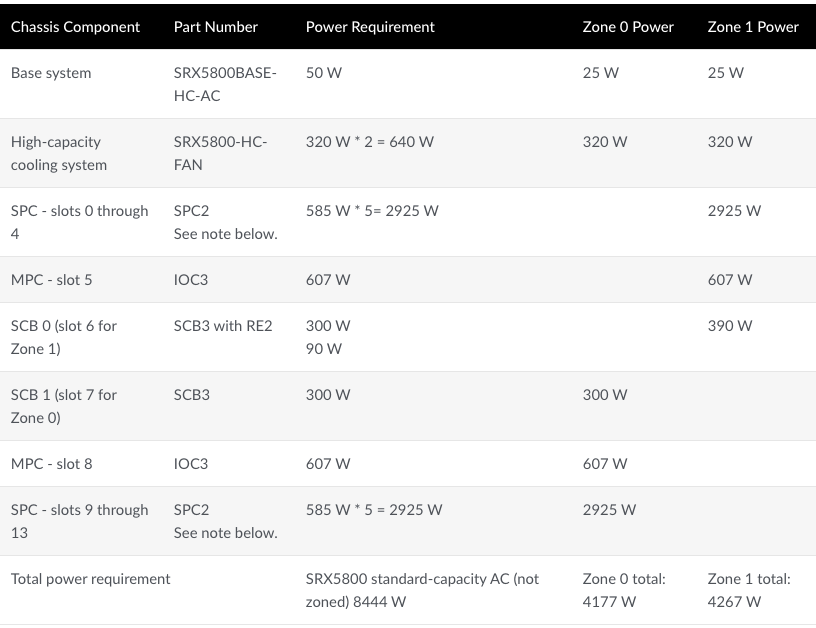Screen dimensions: 816x628
Task: Select 'High-capacity cooling system' cell
Action: pos(59,153)
